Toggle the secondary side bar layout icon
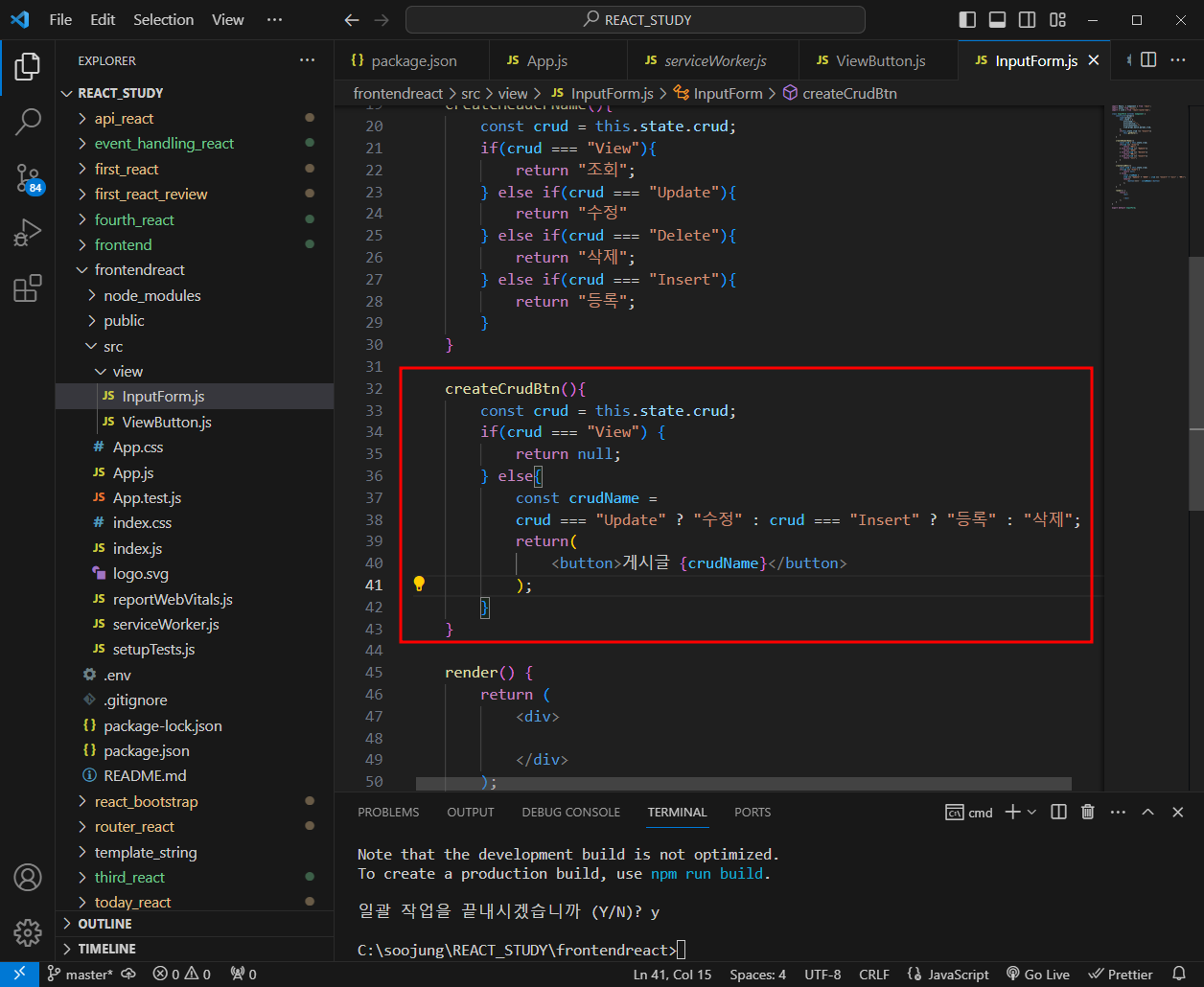 point(1027,20)
